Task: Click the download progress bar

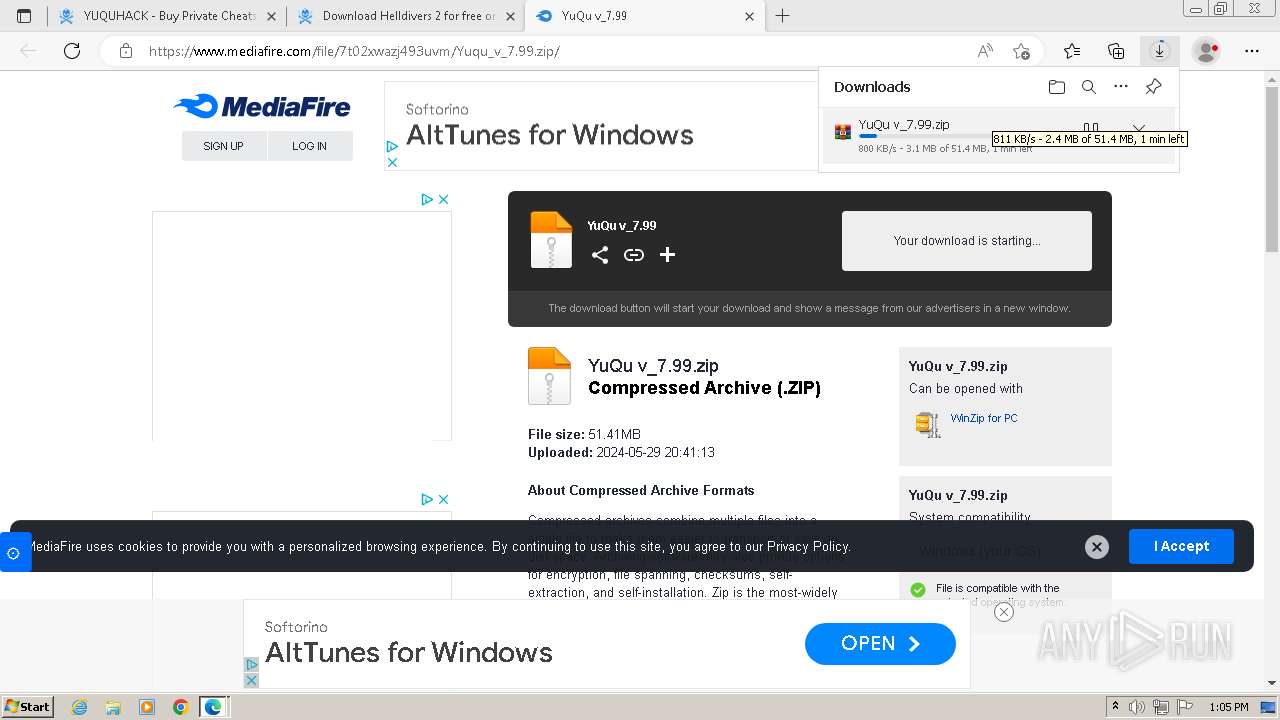Action: click(x=925, y=136)
